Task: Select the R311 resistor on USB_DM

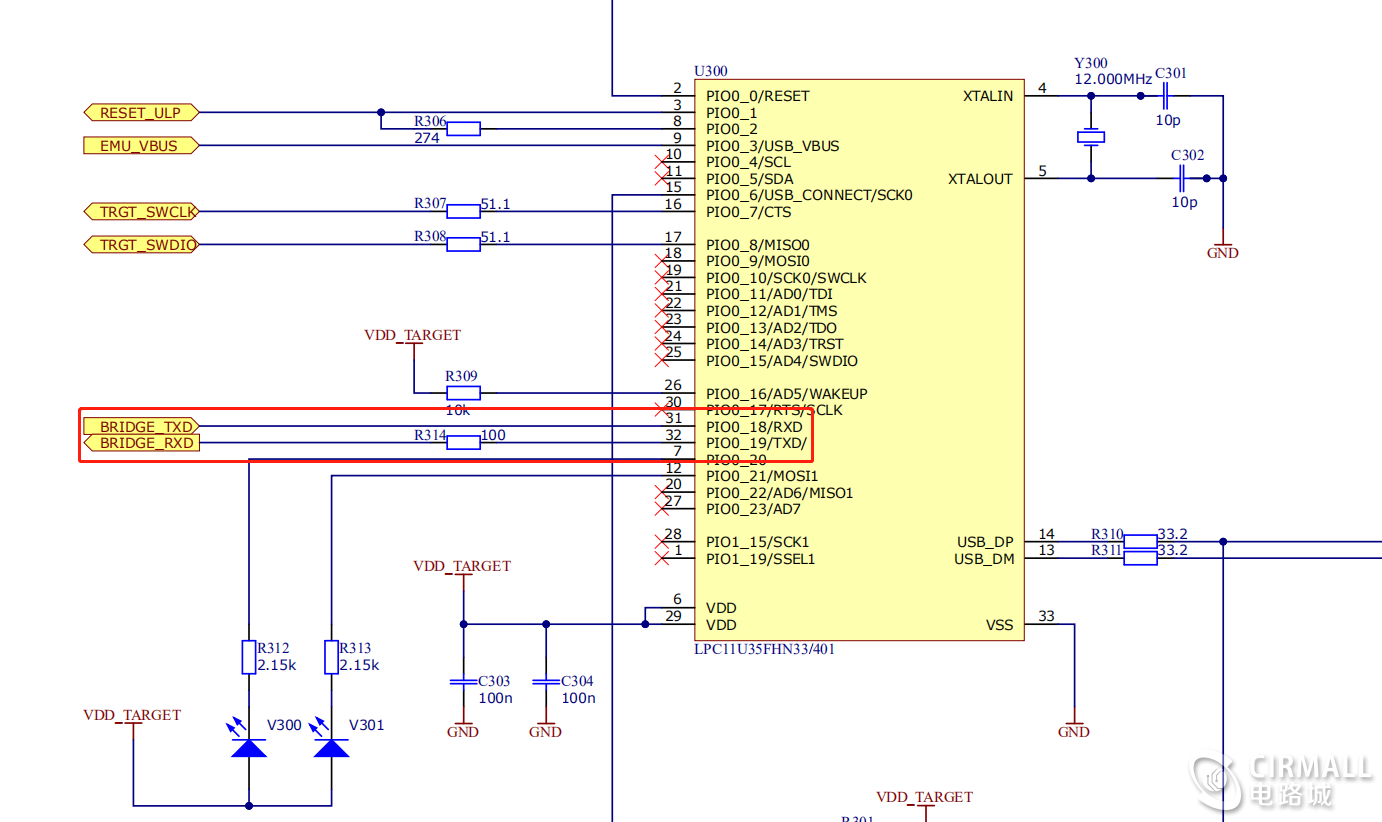Action: pyautogui.click(x=1140, y=558)
